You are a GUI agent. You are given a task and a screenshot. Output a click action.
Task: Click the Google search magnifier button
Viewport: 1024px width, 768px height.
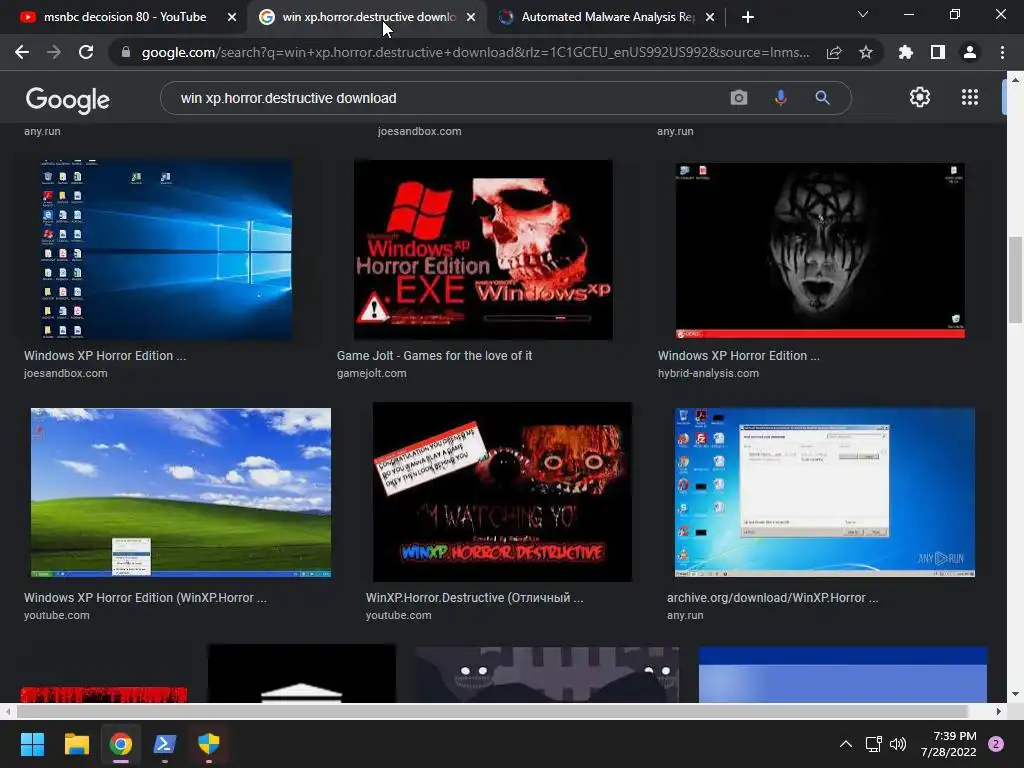coord(822,98)
